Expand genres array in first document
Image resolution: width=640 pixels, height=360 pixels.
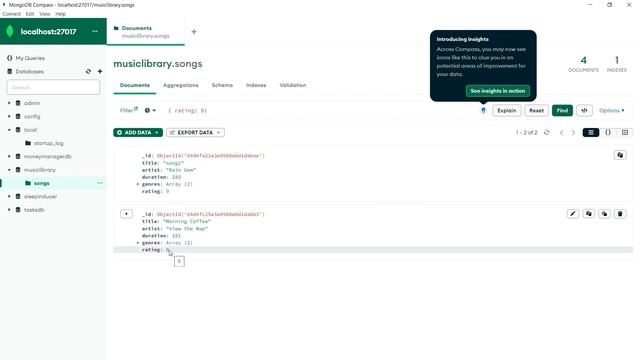click(138, 184)
